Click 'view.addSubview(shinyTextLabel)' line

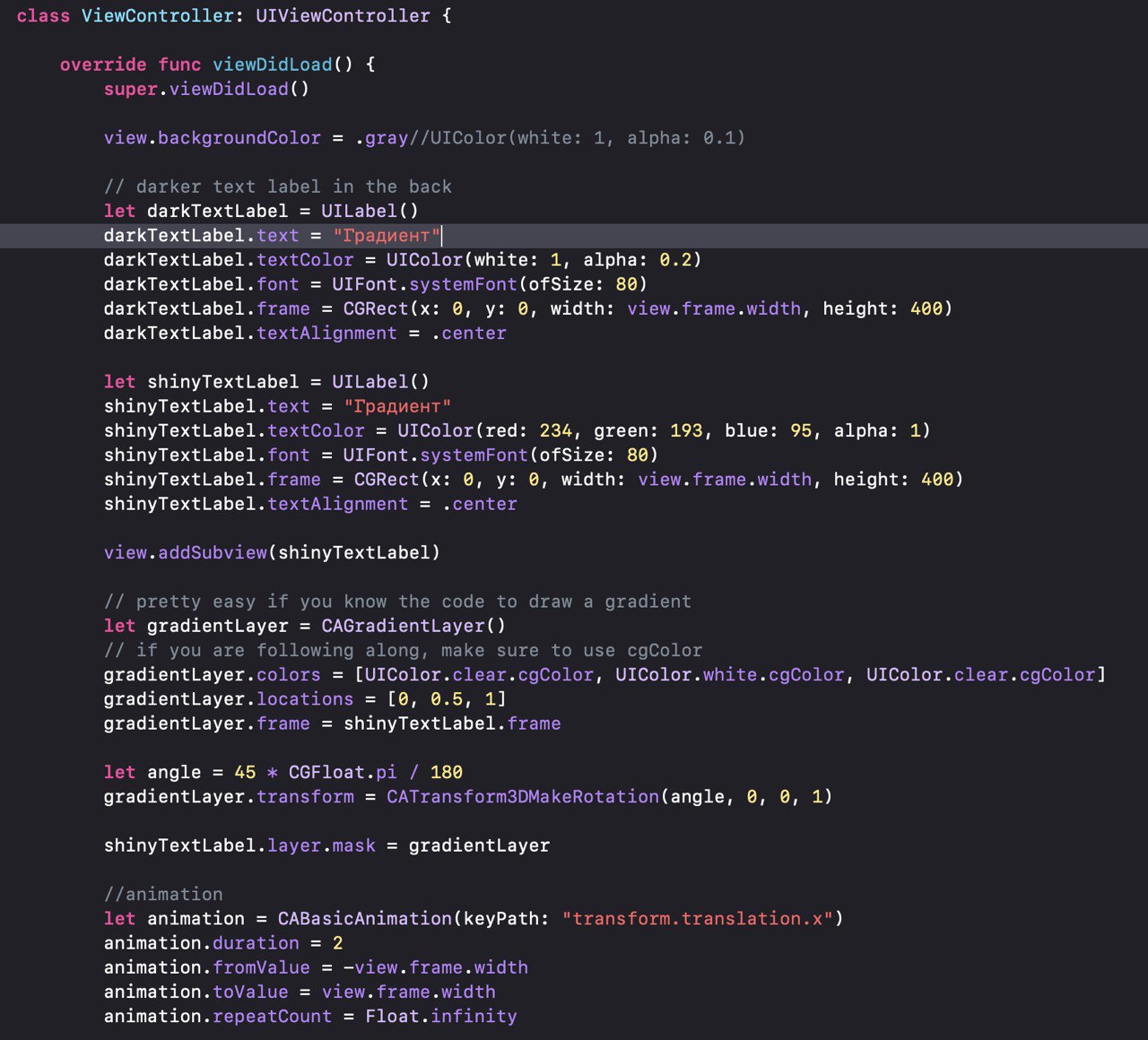click(x=272, y=552)
